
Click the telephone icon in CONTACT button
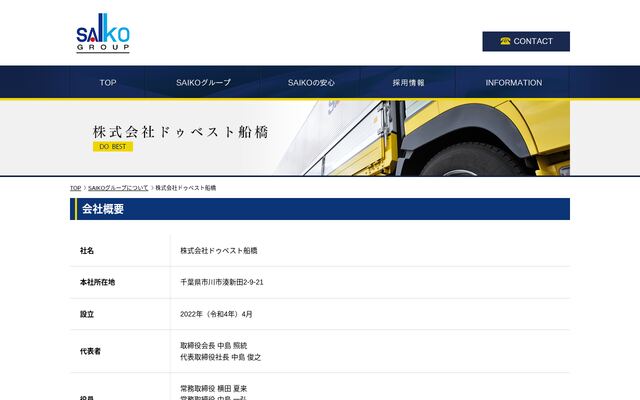pos(505,41)
